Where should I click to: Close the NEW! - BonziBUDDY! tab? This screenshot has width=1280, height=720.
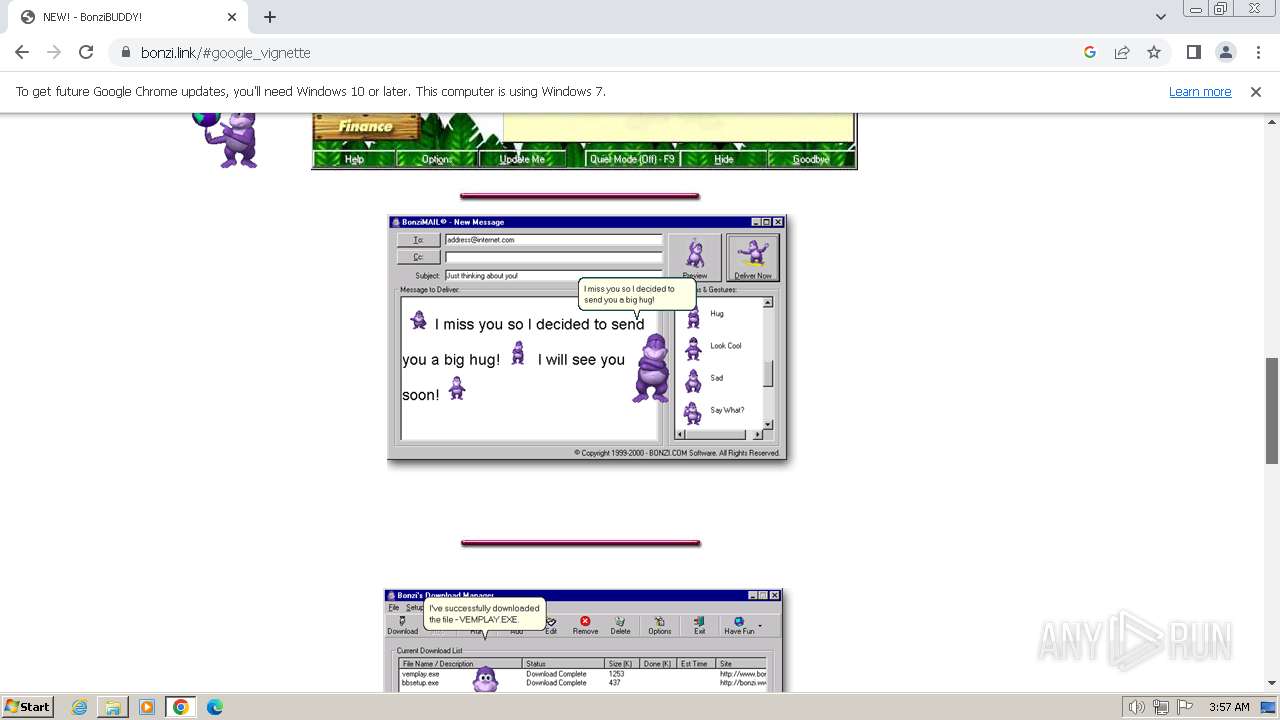coord(232,17)
